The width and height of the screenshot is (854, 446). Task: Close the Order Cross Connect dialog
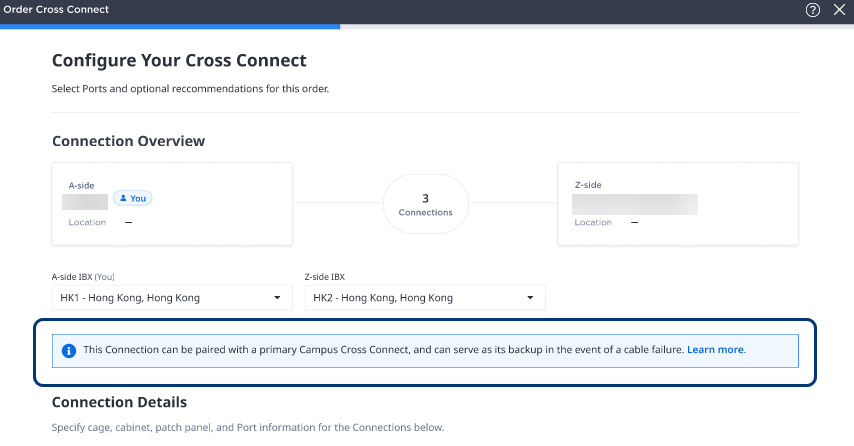point(839,10)
